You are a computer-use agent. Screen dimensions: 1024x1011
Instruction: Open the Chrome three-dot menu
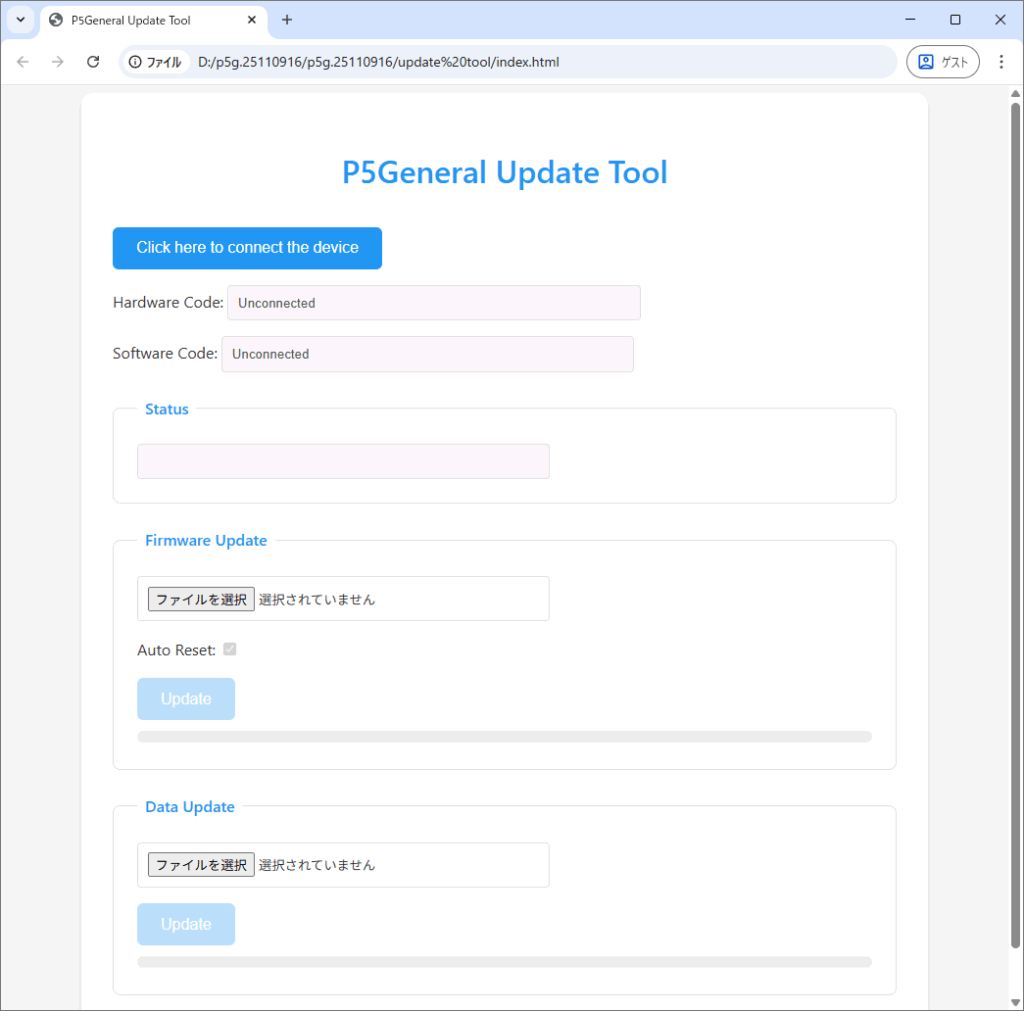(x=1001, y=62)
